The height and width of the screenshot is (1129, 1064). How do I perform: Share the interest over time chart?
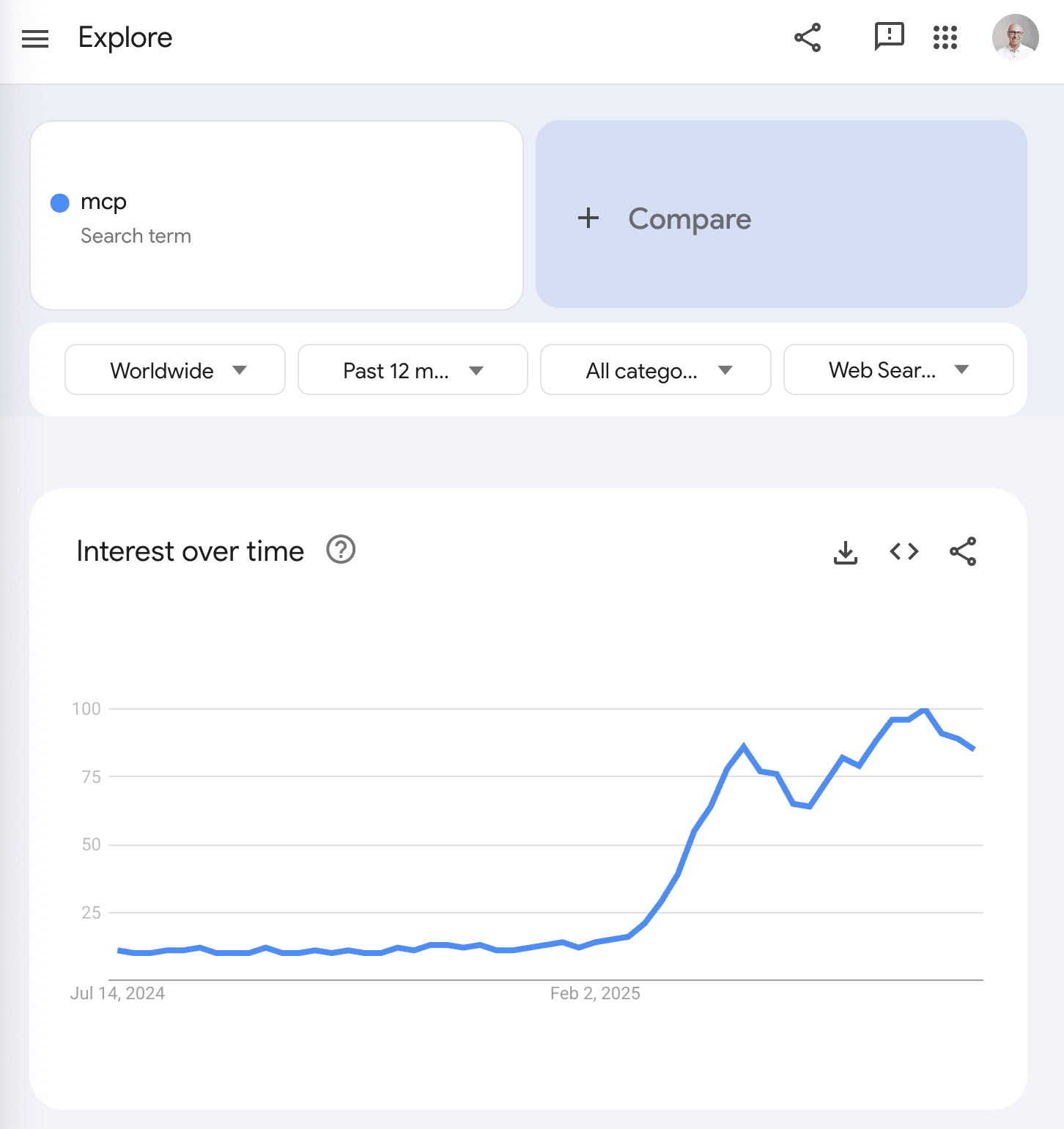[x=963, y=551]
